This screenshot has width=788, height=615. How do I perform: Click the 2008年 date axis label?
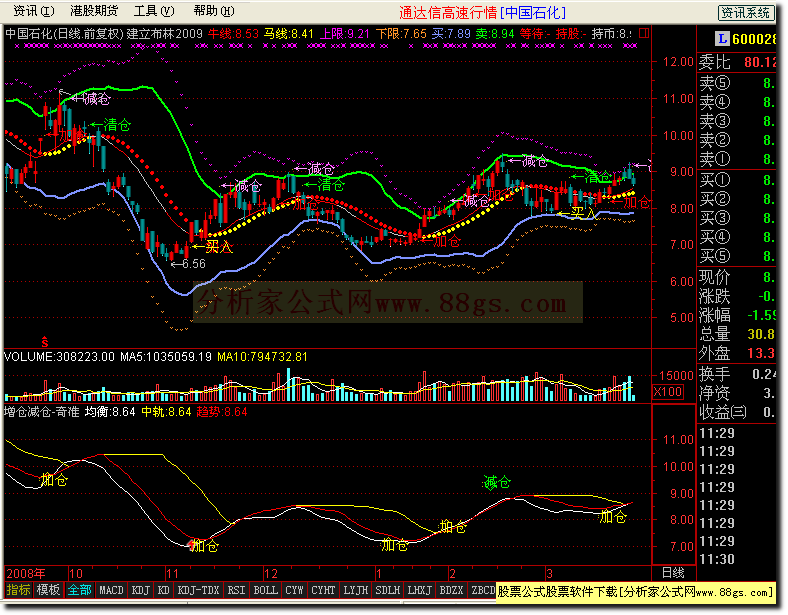26,573
